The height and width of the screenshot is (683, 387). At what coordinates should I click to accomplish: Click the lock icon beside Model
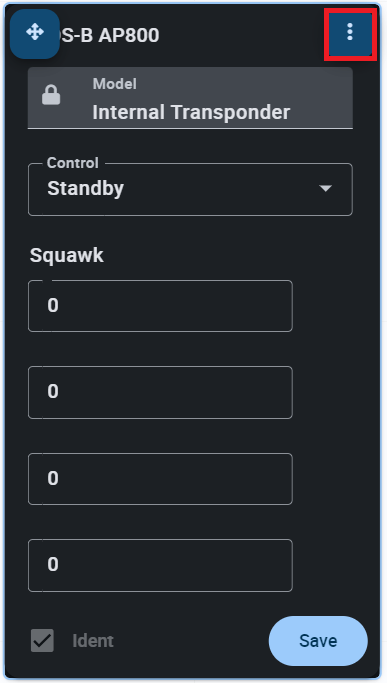(51, 95)
